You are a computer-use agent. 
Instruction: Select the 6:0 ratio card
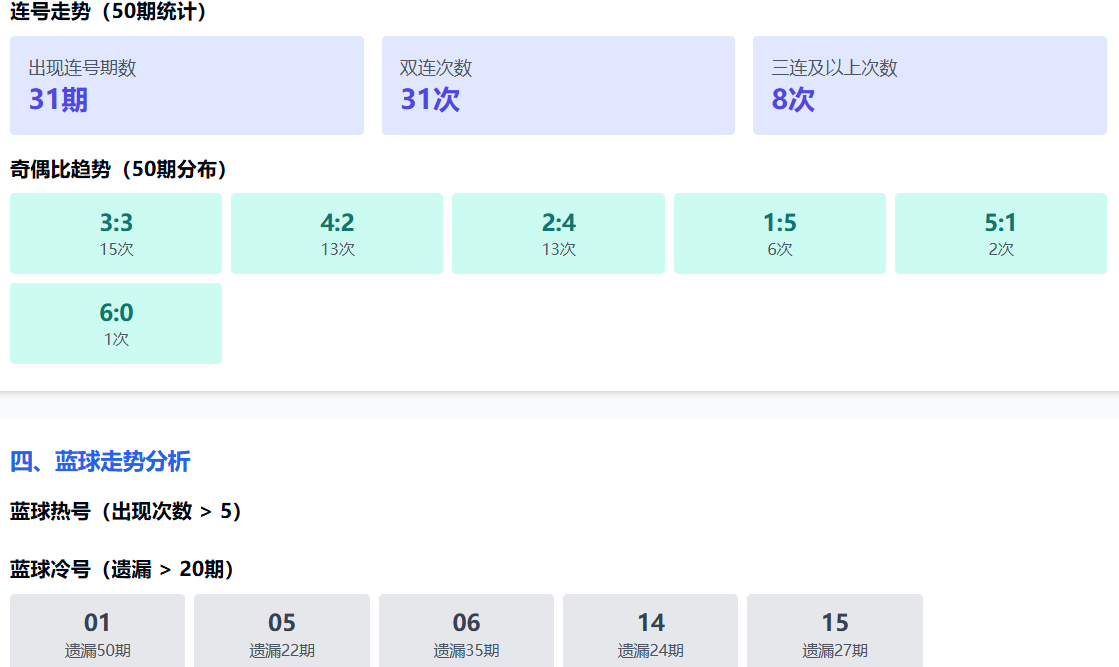pyautogui.click(x=116, y=323)
